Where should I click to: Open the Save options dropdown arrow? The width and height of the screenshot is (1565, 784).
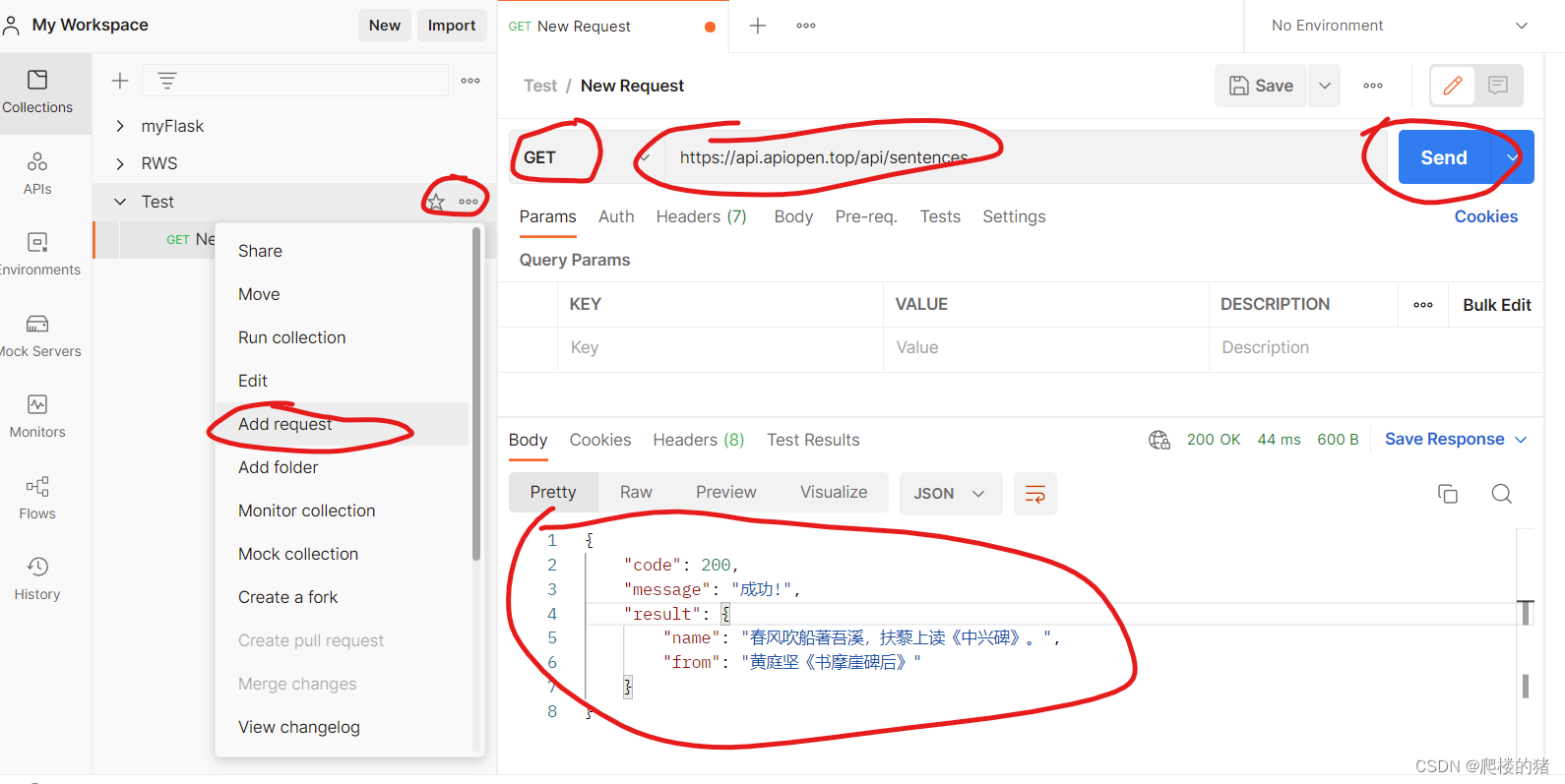pyautogui.click(x=1325, y=86)
